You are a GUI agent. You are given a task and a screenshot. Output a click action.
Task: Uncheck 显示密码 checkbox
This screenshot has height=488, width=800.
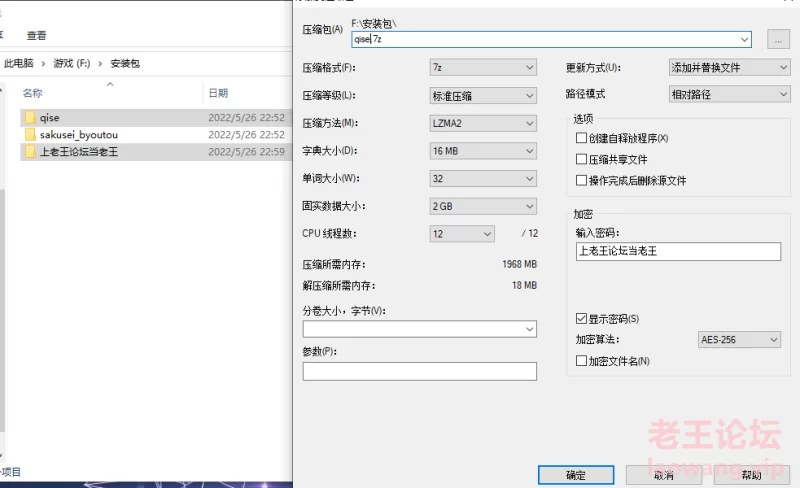click(581, 319)
